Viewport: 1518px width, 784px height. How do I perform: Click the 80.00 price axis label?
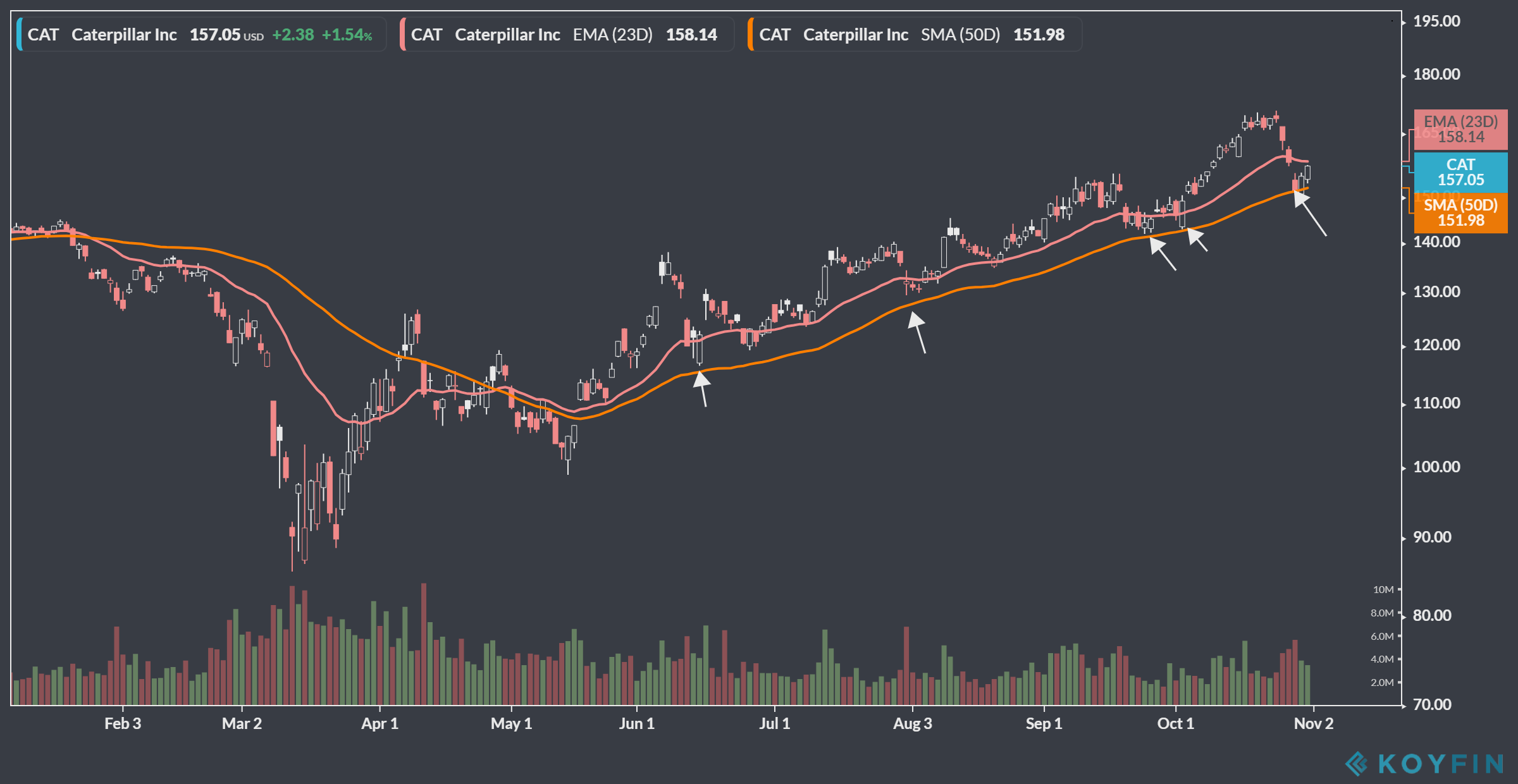(x=1432, y=616)
